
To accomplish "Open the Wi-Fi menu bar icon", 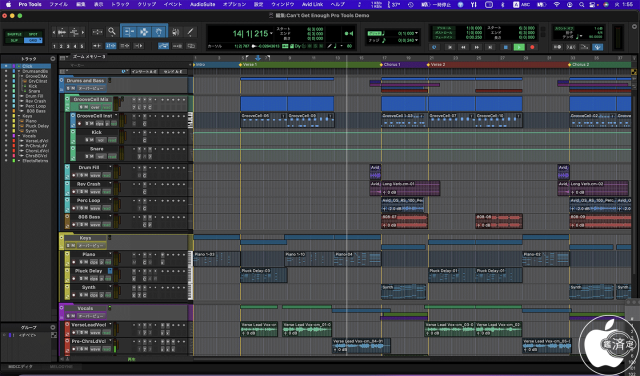I will pos(557,4).
